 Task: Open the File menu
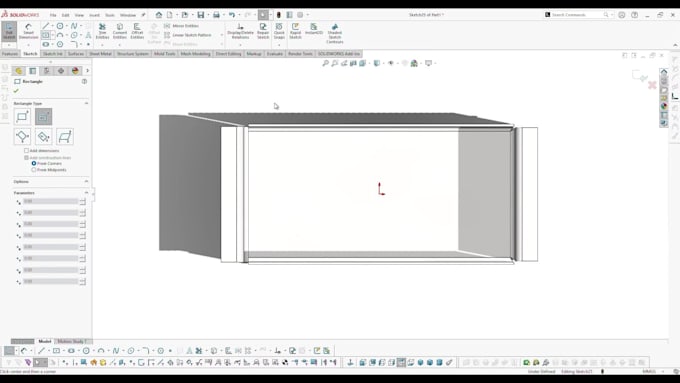pos(53,15)
